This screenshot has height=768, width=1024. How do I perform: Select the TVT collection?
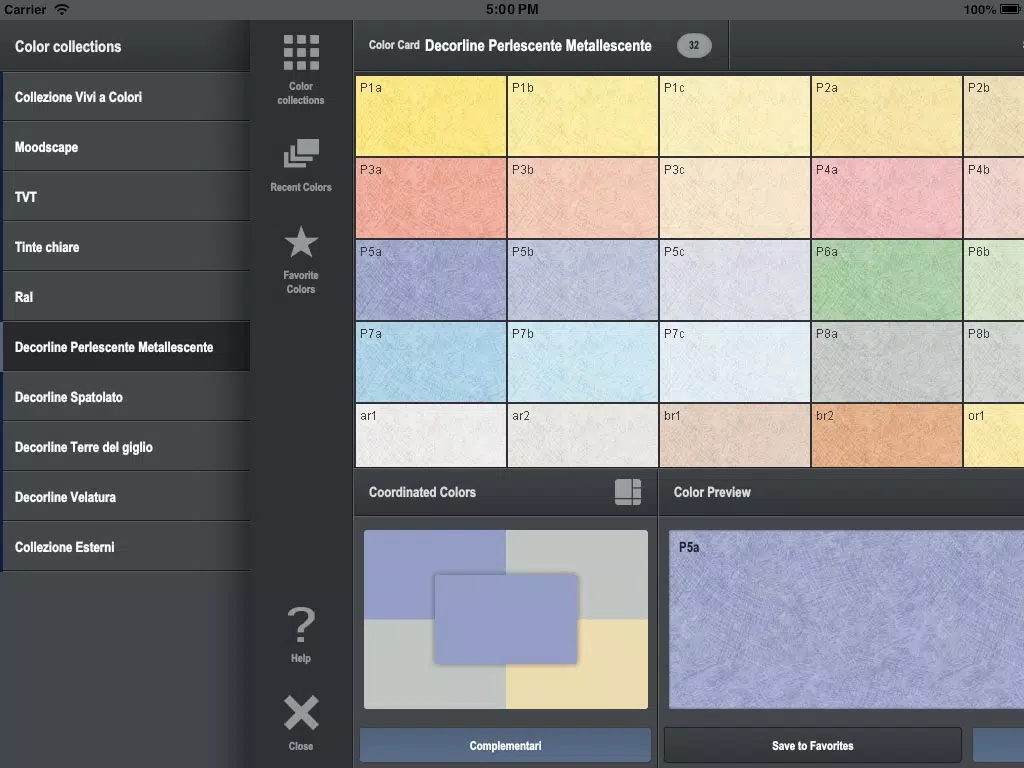pos(126,197)
